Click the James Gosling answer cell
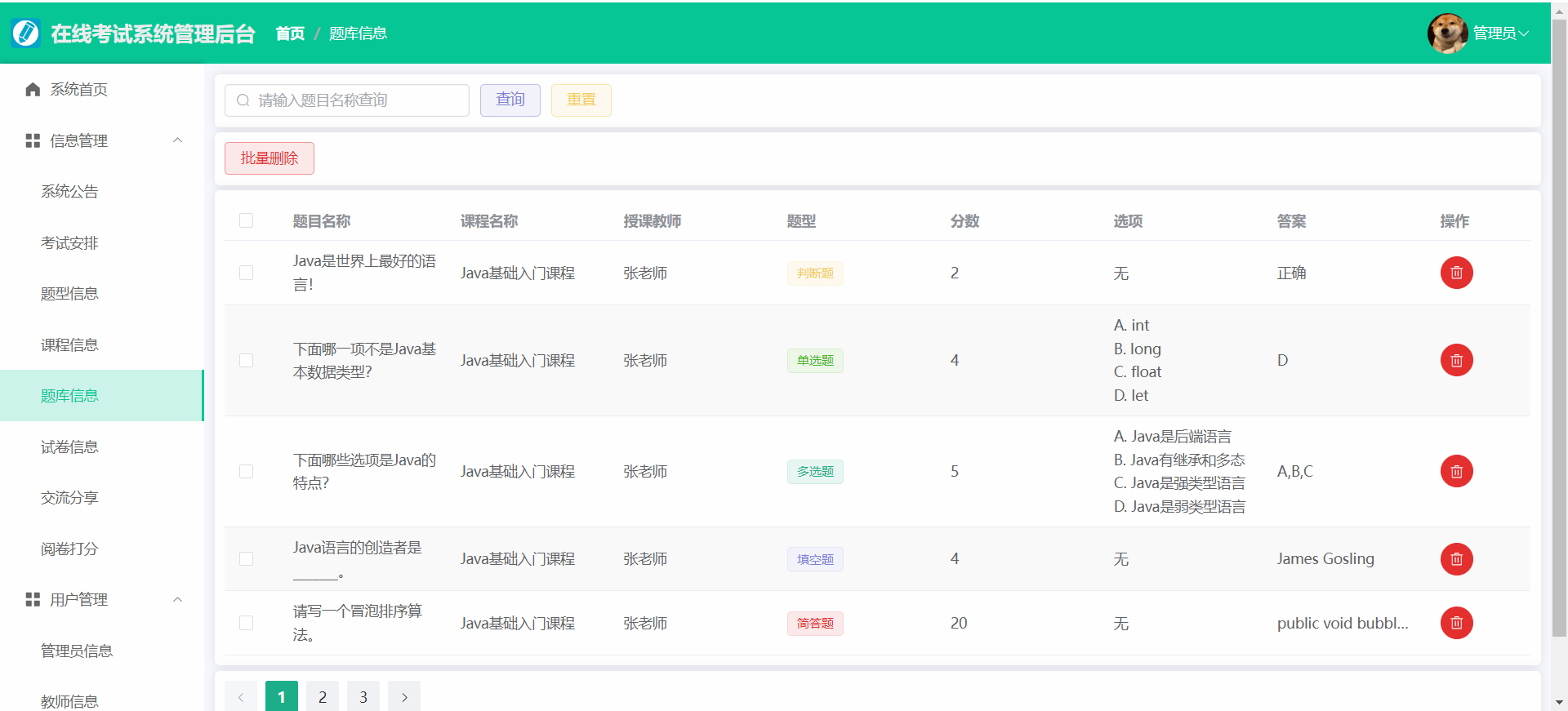 1325,559
